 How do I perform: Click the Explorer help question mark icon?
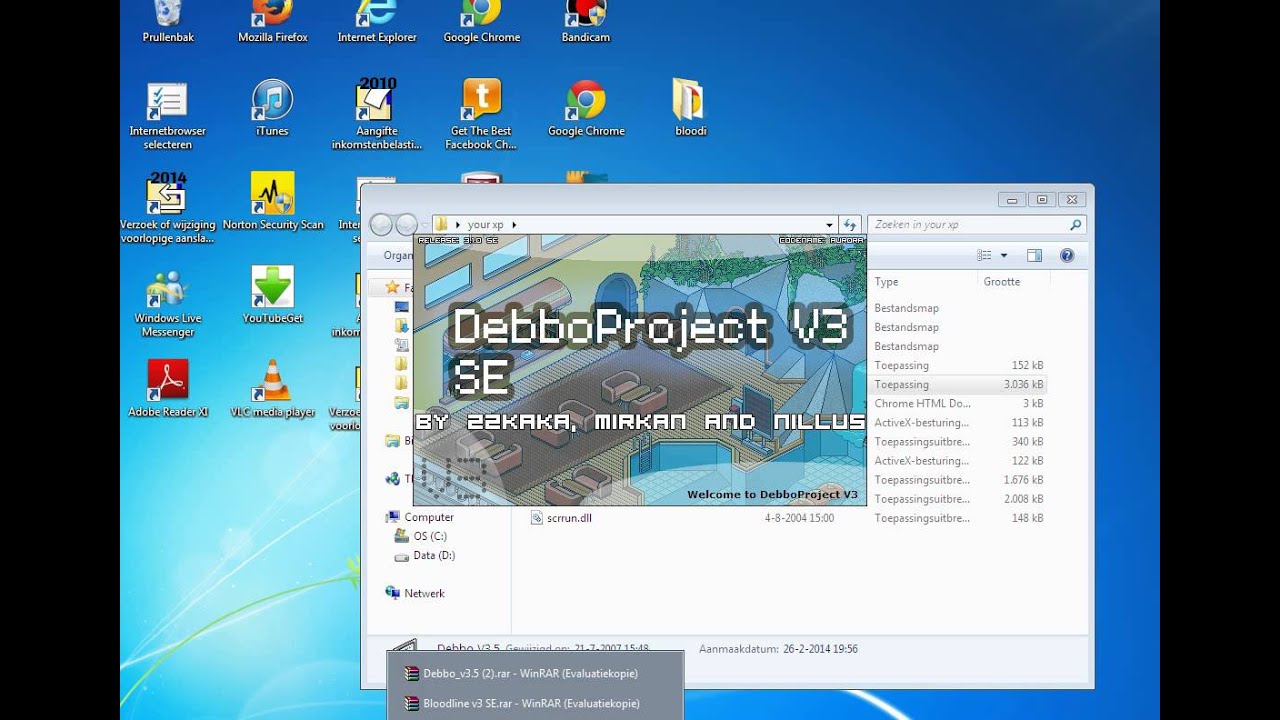pos(1067,256)
